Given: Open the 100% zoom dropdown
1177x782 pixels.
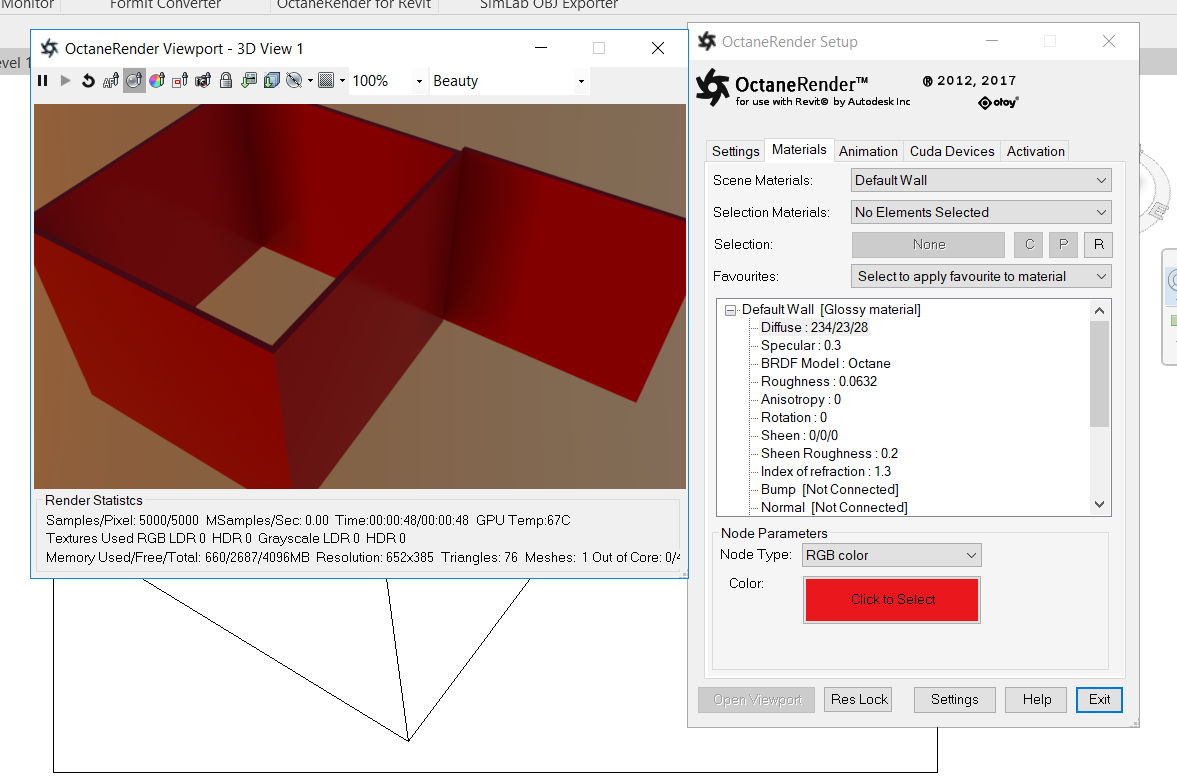Looking at the screenshot, I should point(418,81).
